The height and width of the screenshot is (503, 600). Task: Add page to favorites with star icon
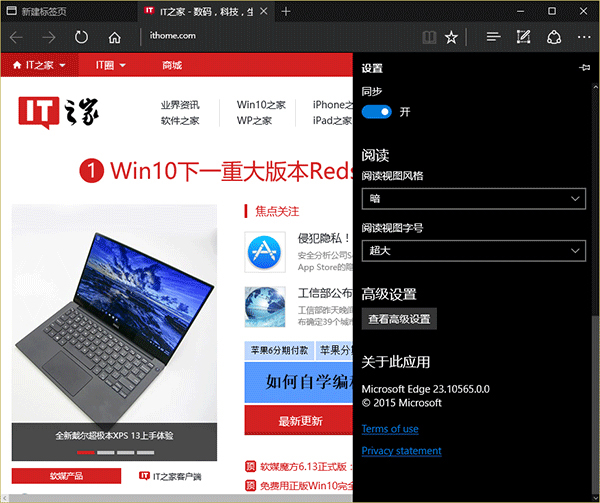tap(451, 37)
